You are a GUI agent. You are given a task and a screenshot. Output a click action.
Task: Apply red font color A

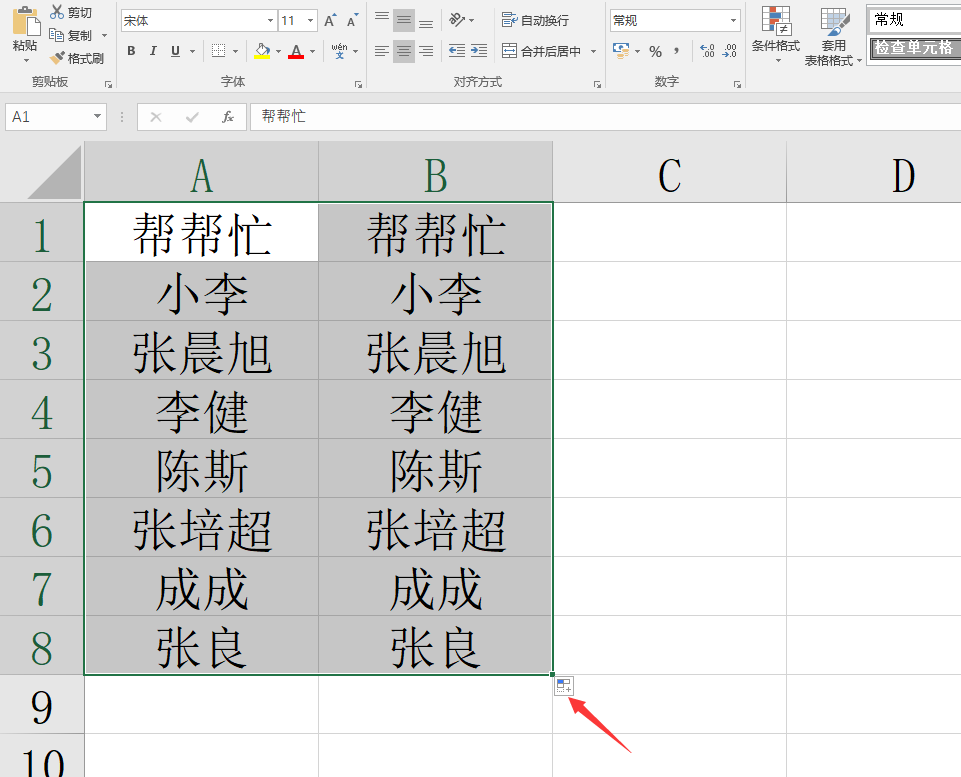point(296,51)
